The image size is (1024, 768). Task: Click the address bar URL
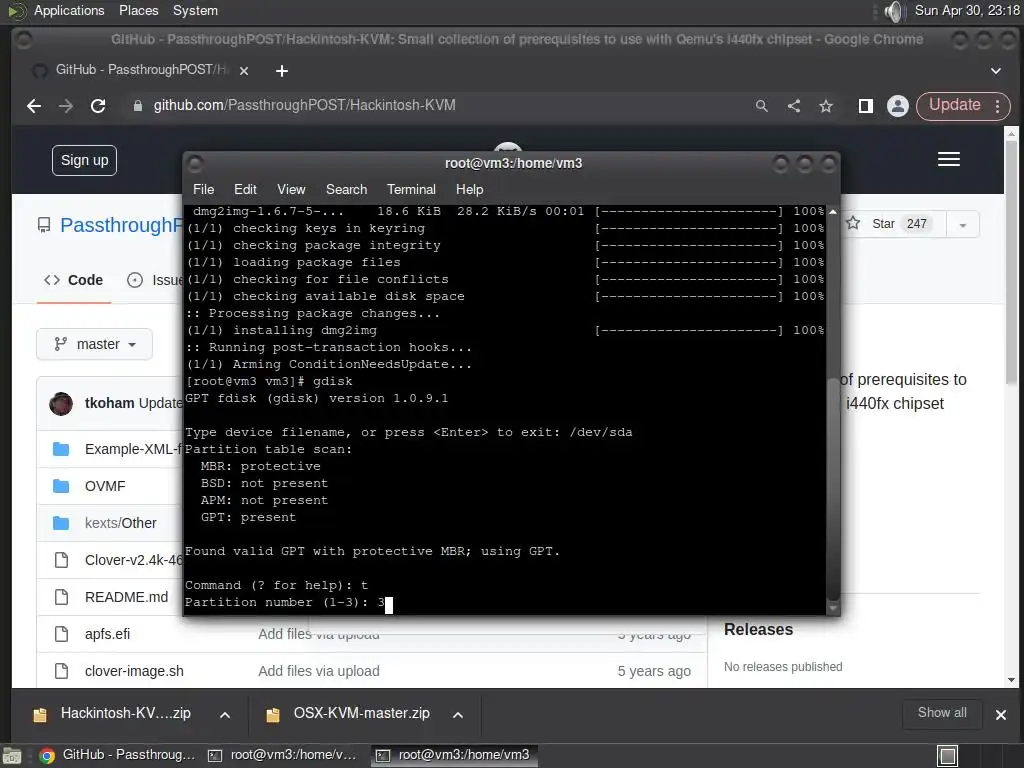pos(304,105)
